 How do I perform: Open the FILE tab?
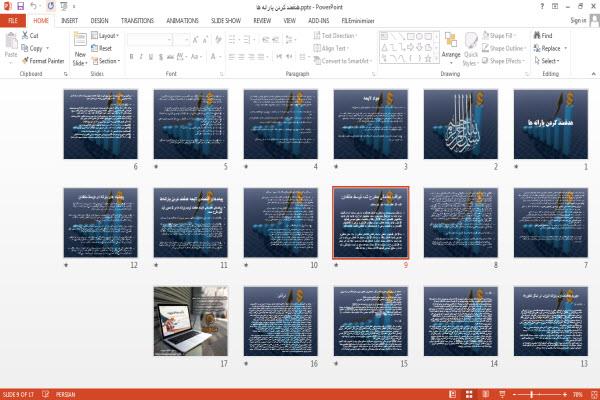pos(13,21)
